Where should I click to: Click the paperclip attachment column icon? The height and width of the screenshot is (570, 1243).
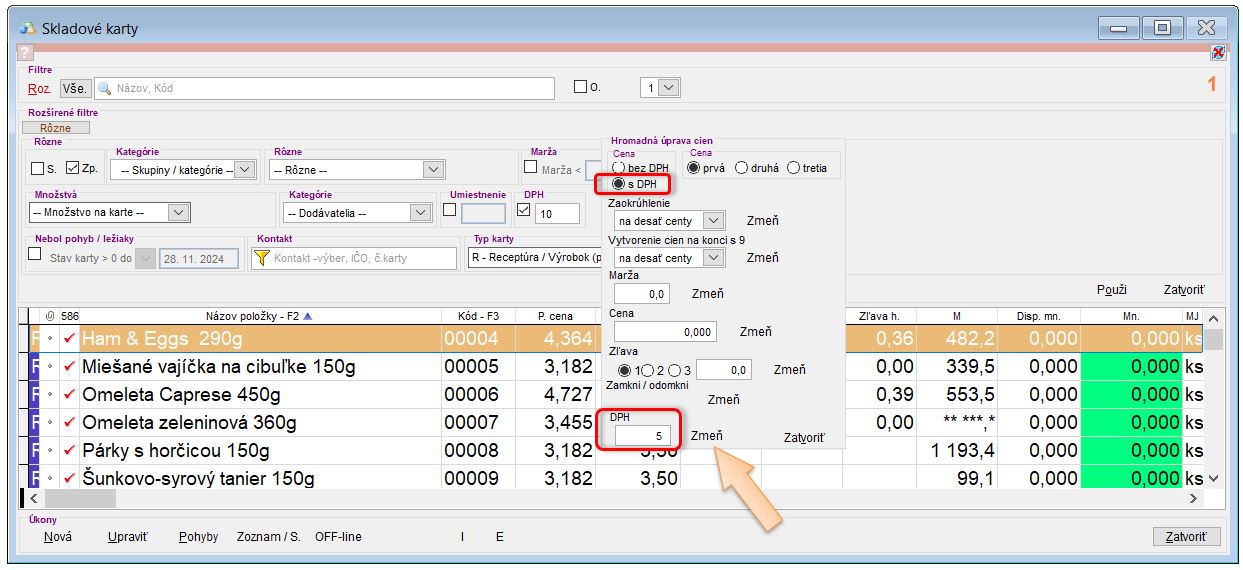52,317
